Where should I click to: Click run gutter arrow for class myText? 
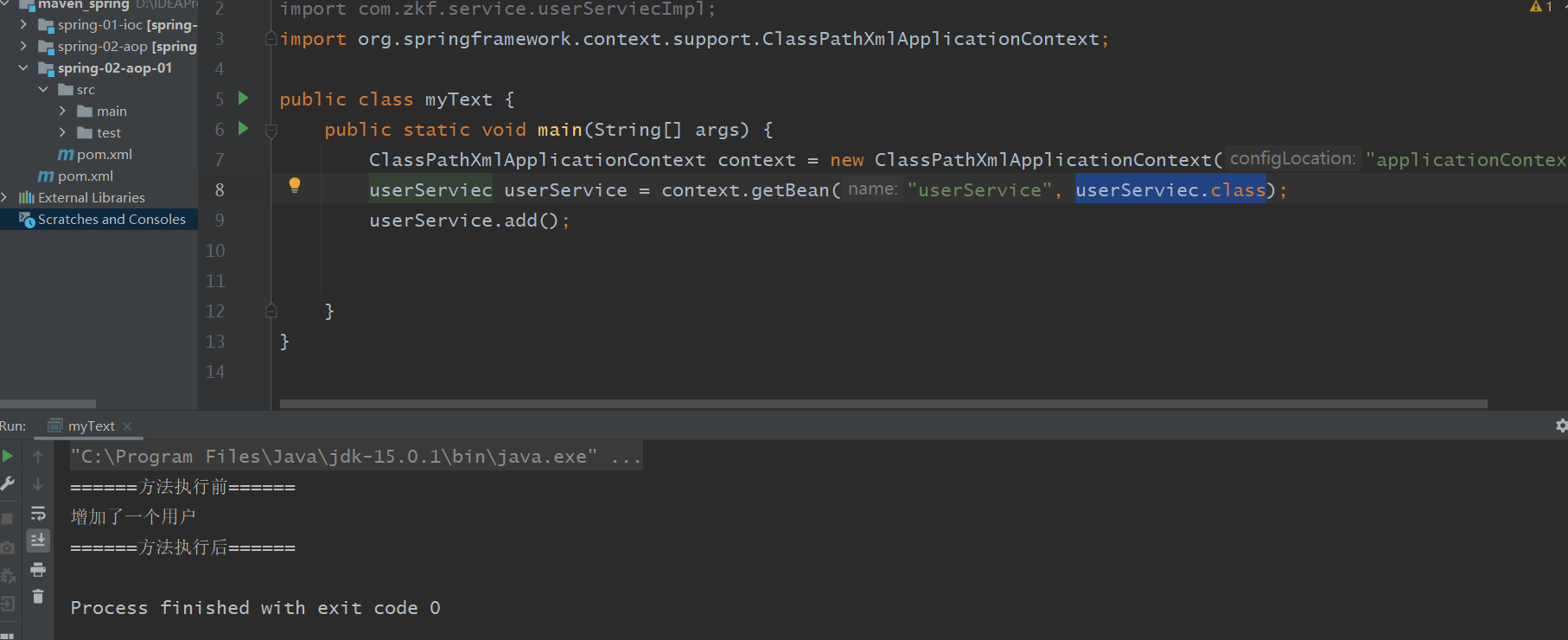tap(244, 98)
